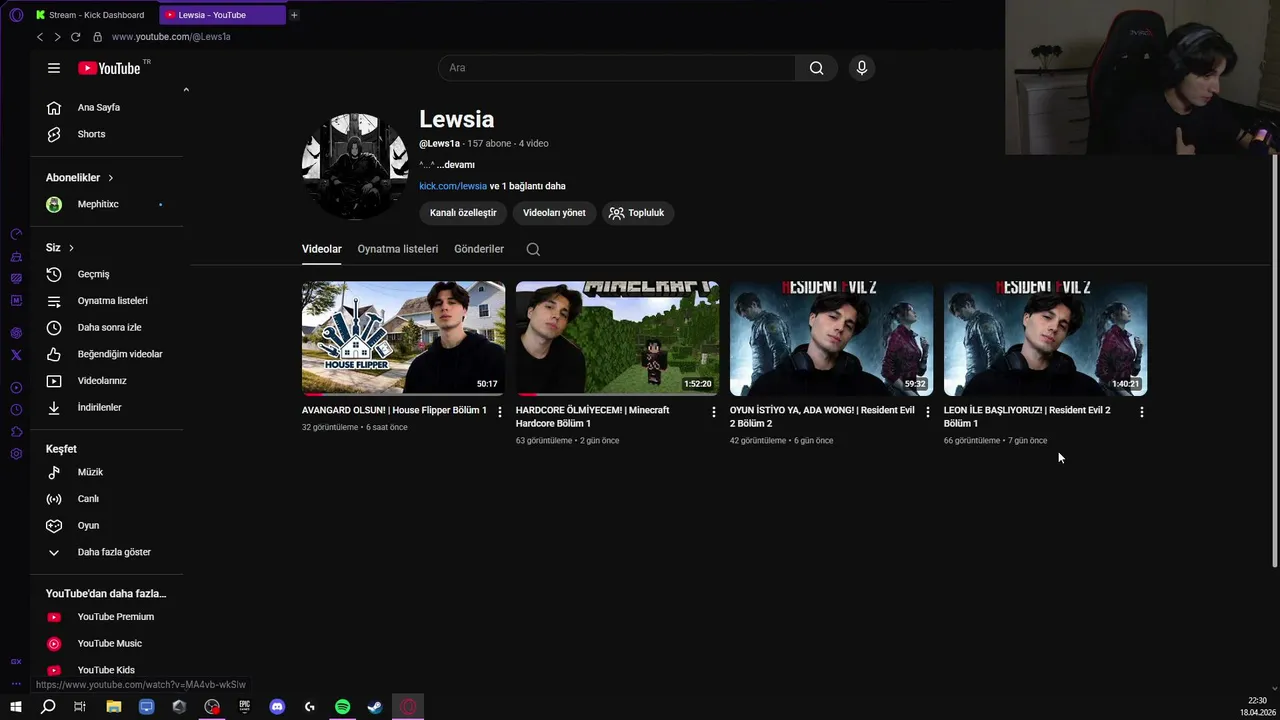The width and height of the screenshot is (1280, 720).
Task: Open a new browser tab
Action: 294,15
